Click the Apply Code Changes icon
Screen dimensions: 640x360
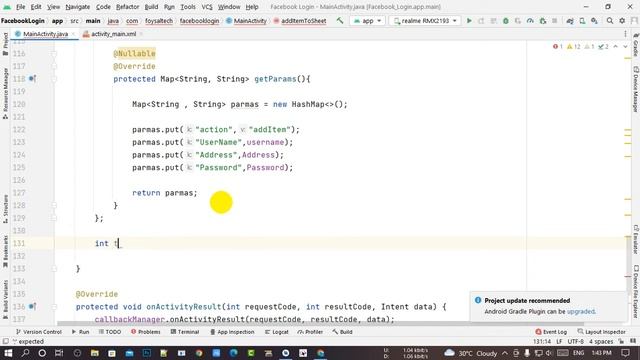493,20
